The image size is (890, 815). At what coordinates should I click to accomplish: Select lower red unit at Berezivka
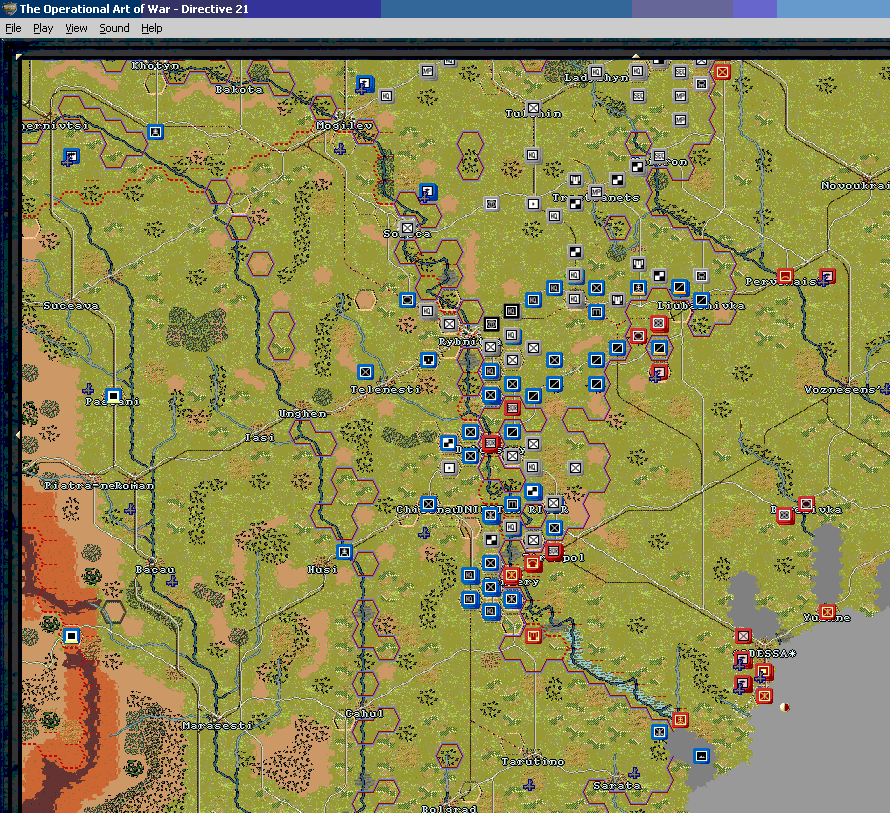pos(785,515)
